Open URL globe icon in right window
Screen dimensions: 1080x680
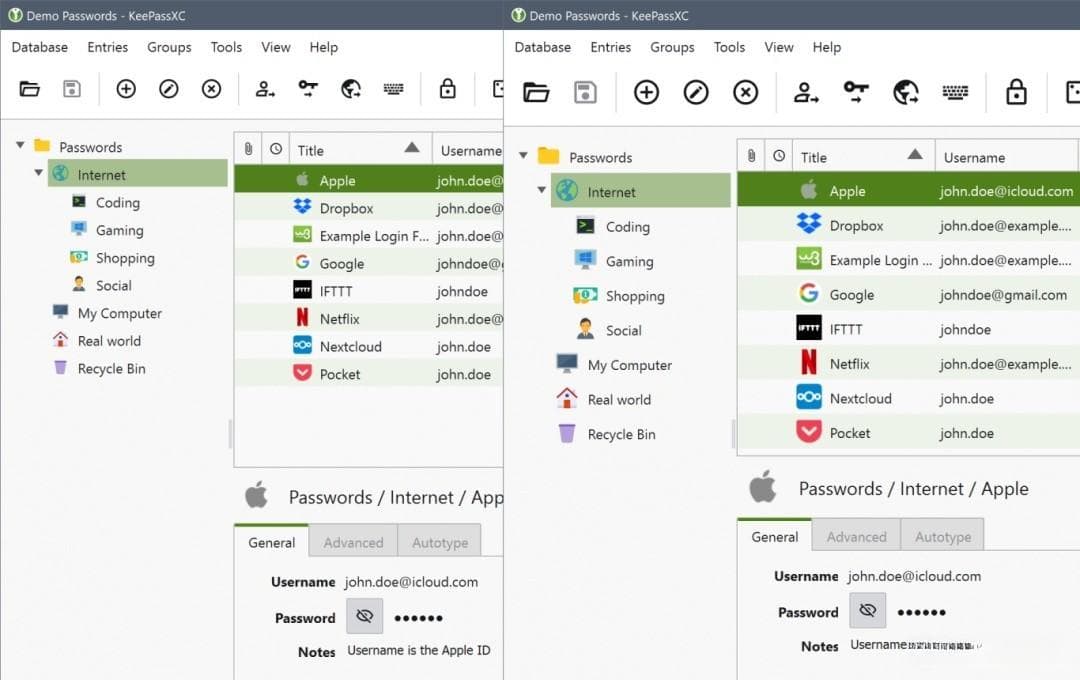coord(906,92)
